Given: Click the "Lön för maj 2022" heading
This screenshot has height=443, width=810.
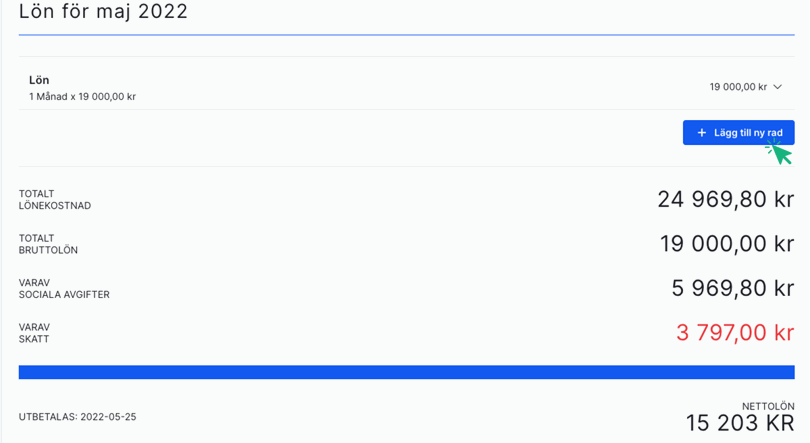Looking at the screenshot, I should tap(103, 12).
